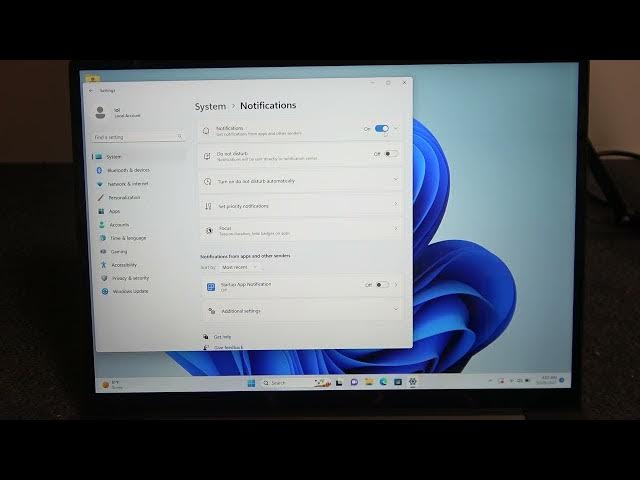The image size is (640, 480).
Task: Click the local account profile picture
Action: coord(100,112)
